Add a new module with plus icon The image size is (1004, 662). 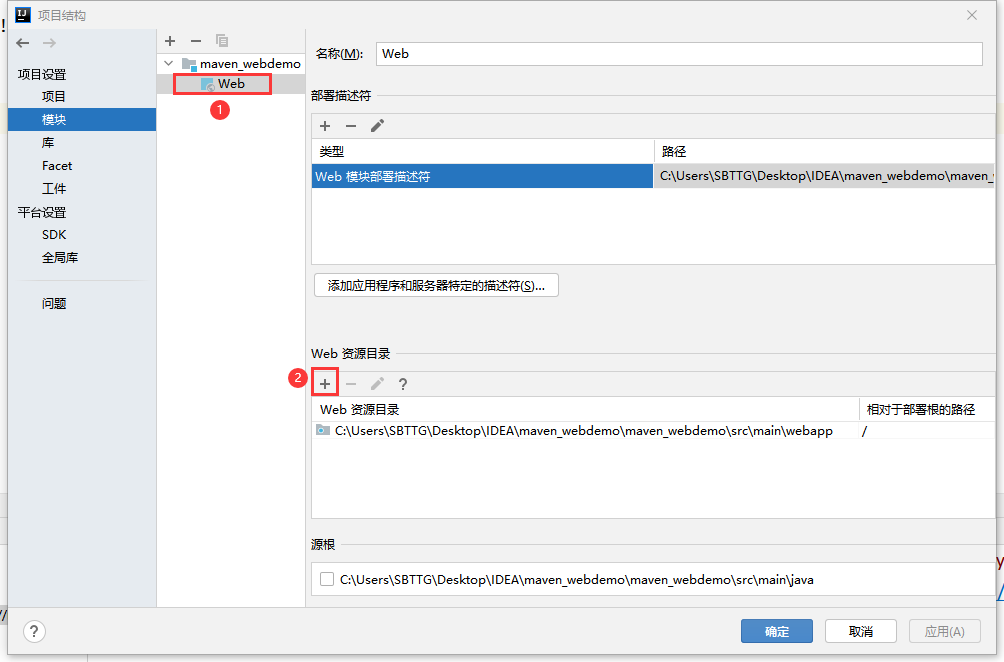170,41
